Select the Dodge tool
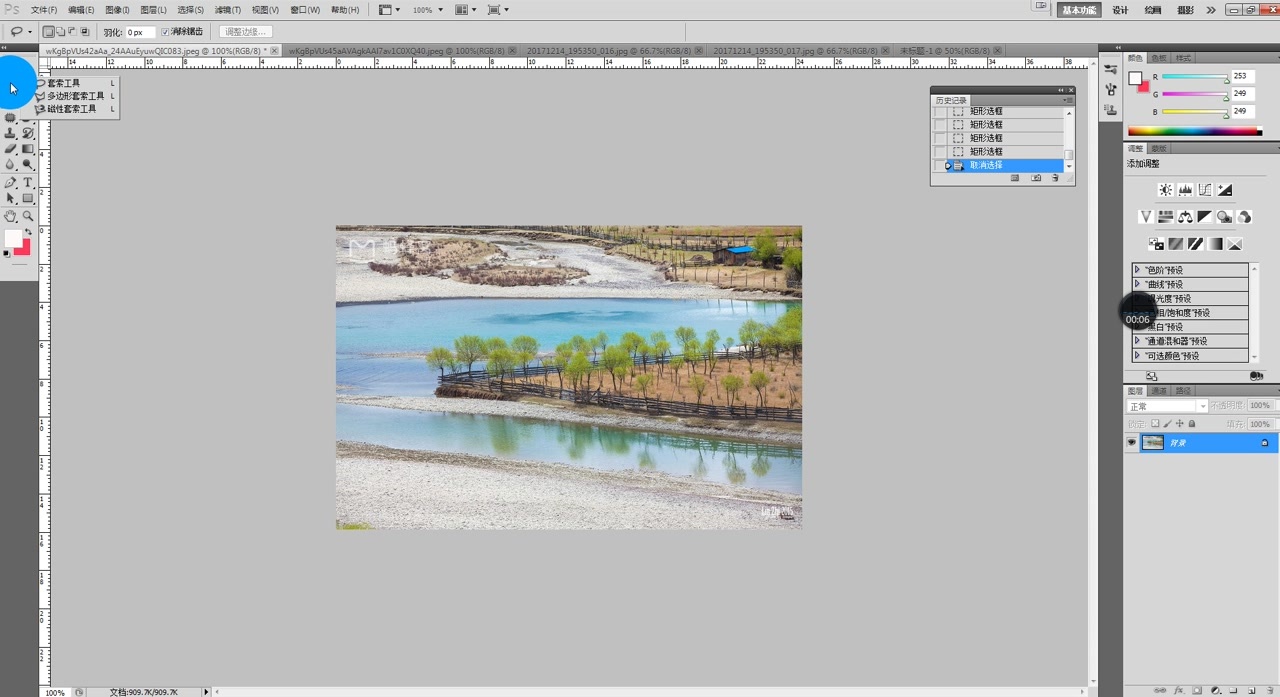 [28, 165]
